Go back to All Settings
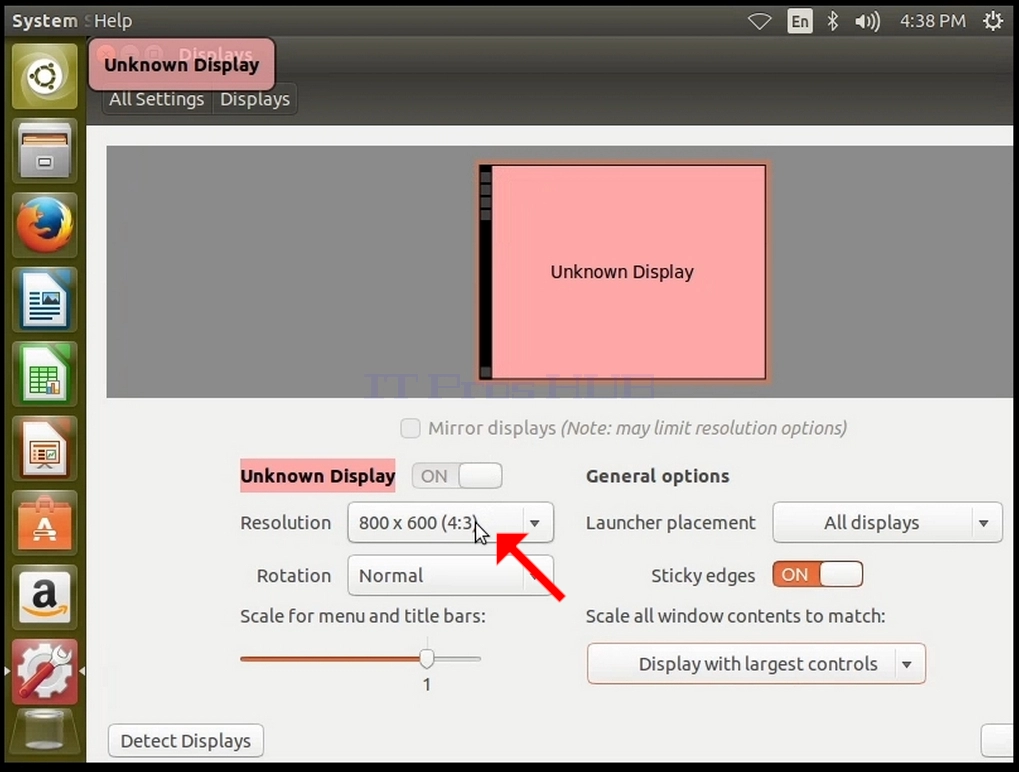 tap(157, 99)
